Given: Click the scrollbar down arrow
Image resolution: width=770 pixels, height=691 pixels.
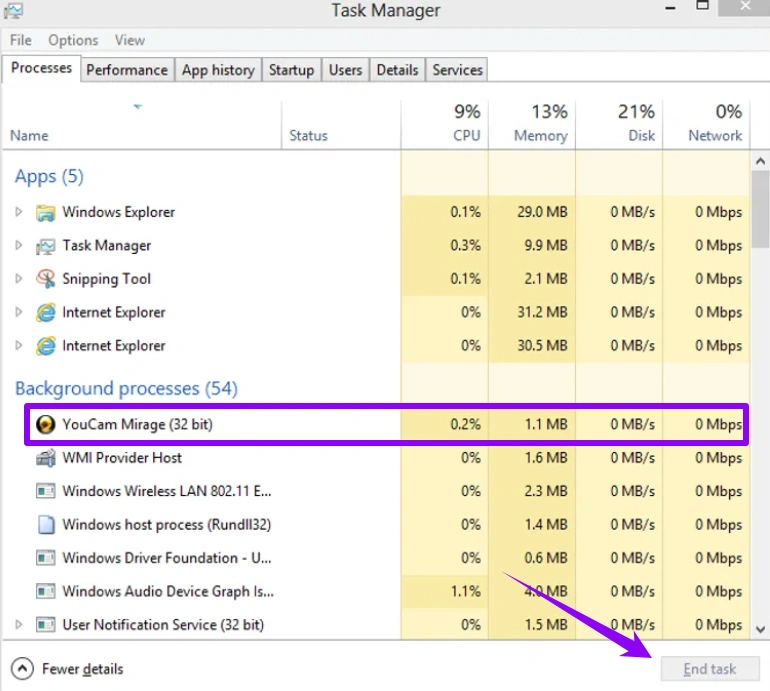Looking at the screenshot, I should [x=761, y=630].
